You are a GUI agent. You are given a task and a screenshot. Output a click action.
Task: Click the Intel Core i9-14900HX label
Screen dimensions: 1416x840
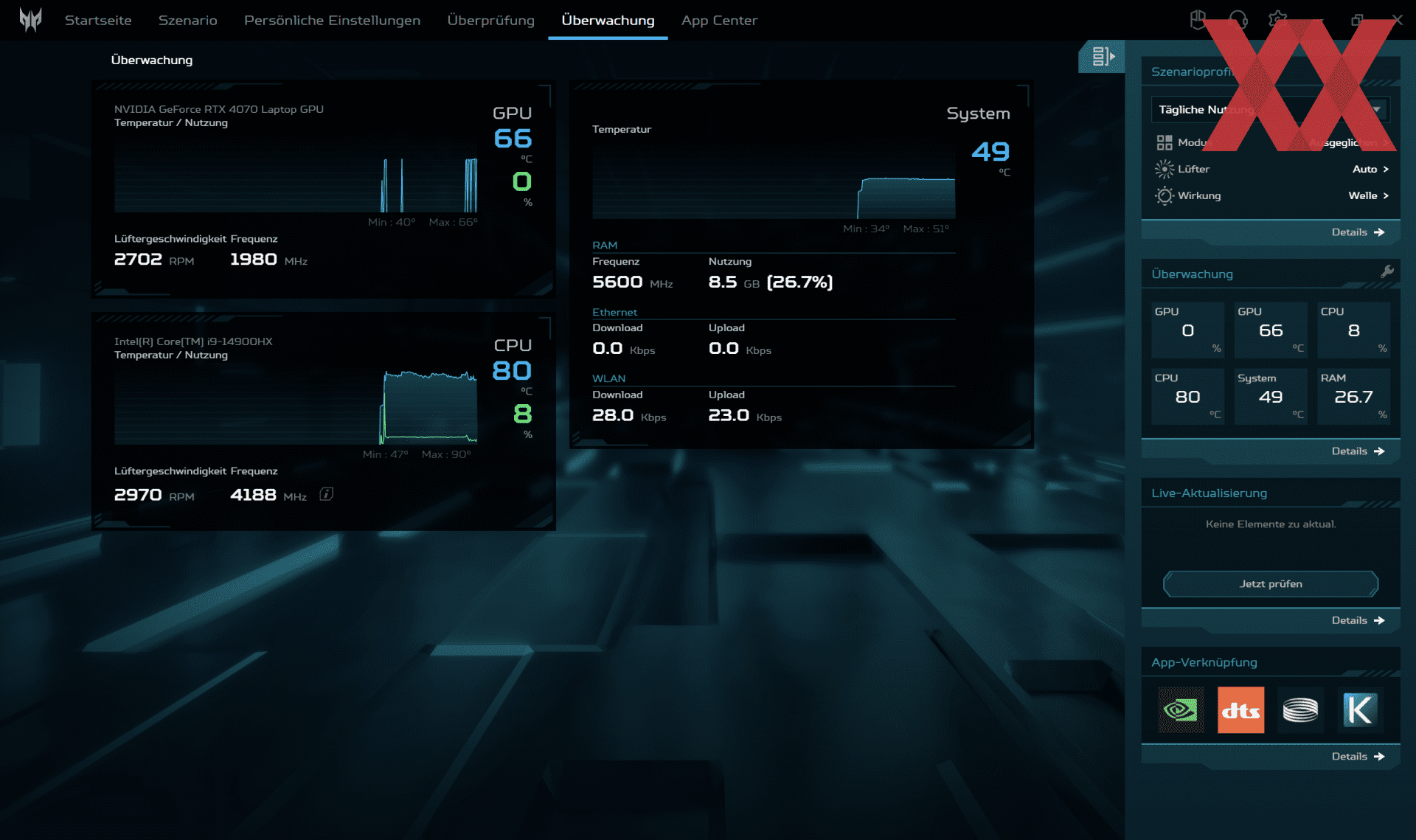tap(193, 341)
